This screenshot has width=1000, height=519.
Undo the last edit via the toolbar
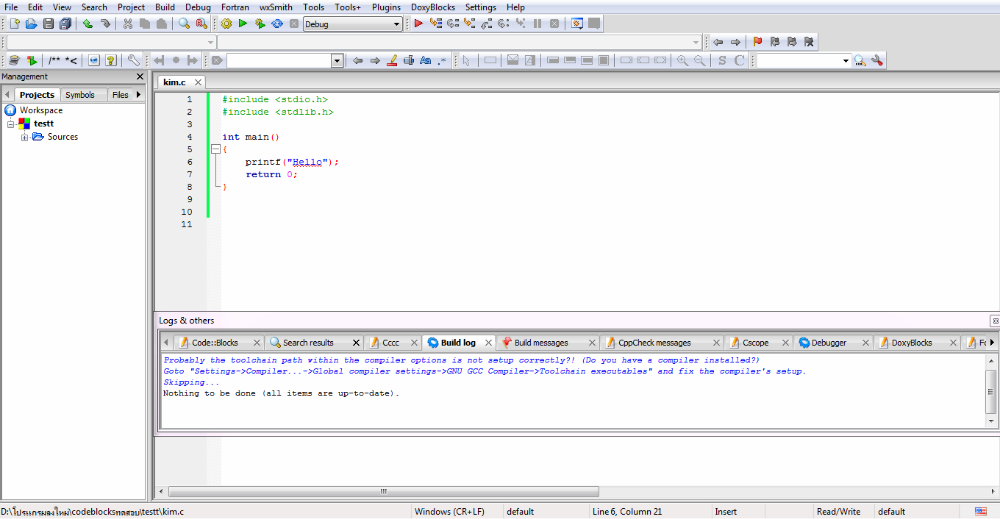87,24
